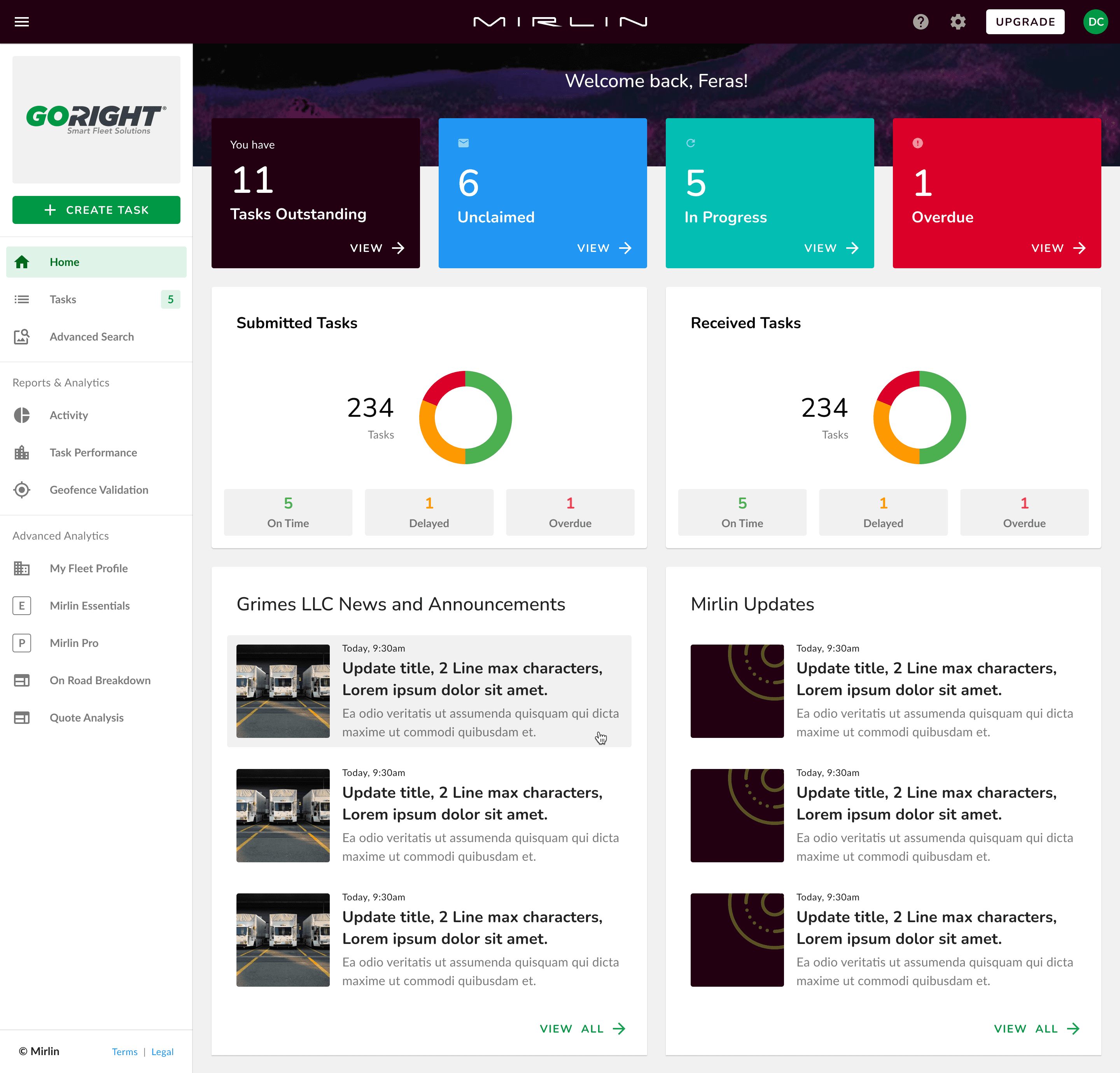Open the second Mirlin Updates thumbnail
This screenshot has width=1120, height=1073.
[x=737, y=815]
